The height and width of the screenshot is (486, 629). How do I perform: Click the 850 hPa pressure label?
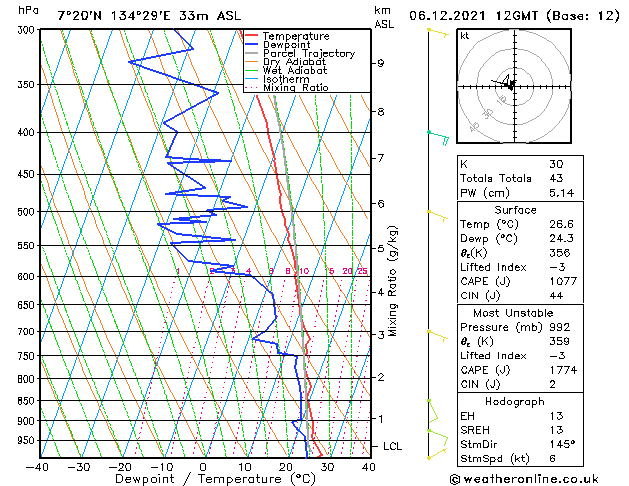pyautogui.click(x=26, y=401)
